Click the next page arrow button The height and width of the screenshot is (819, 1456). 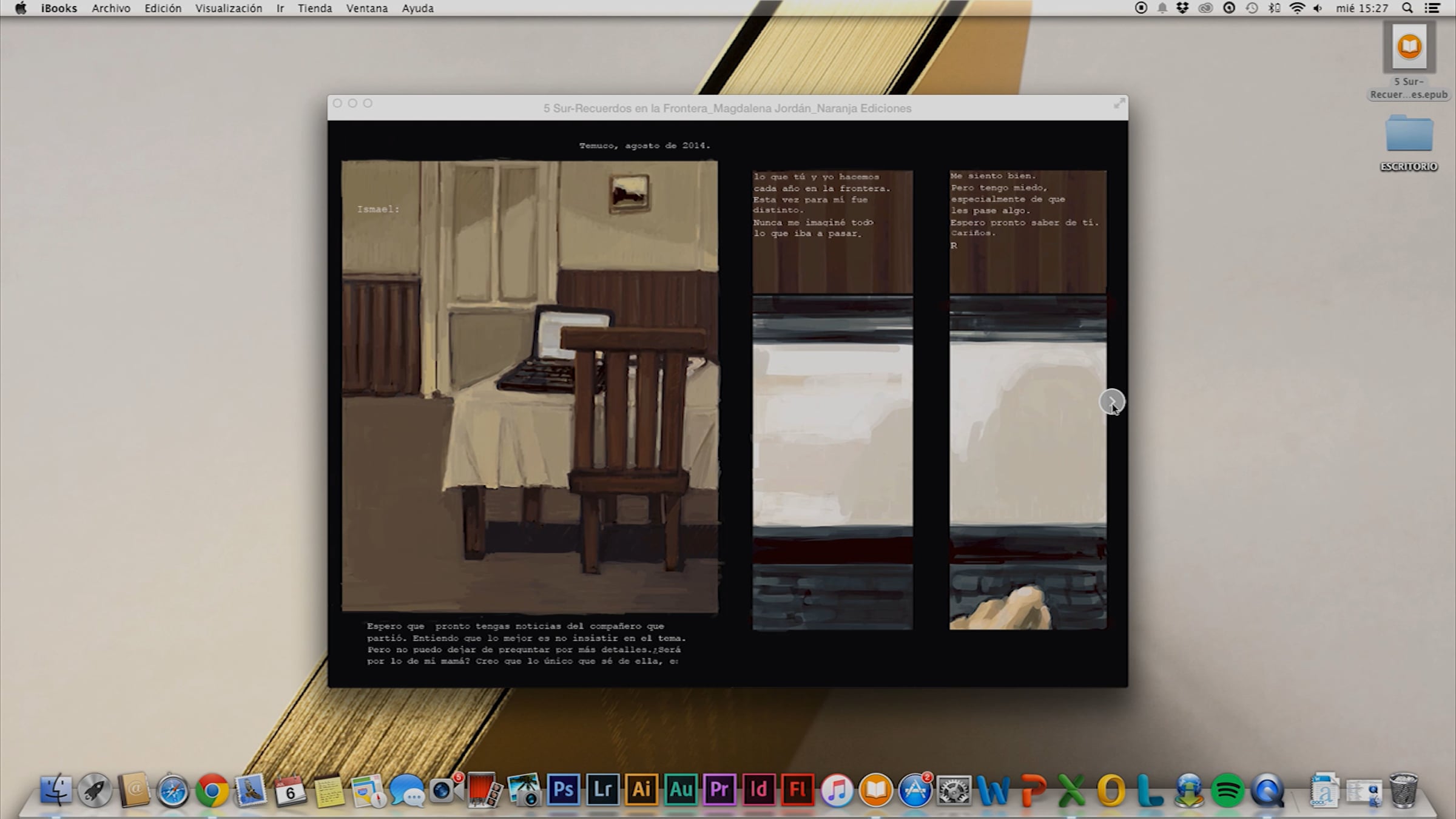tap(1111, 401)
